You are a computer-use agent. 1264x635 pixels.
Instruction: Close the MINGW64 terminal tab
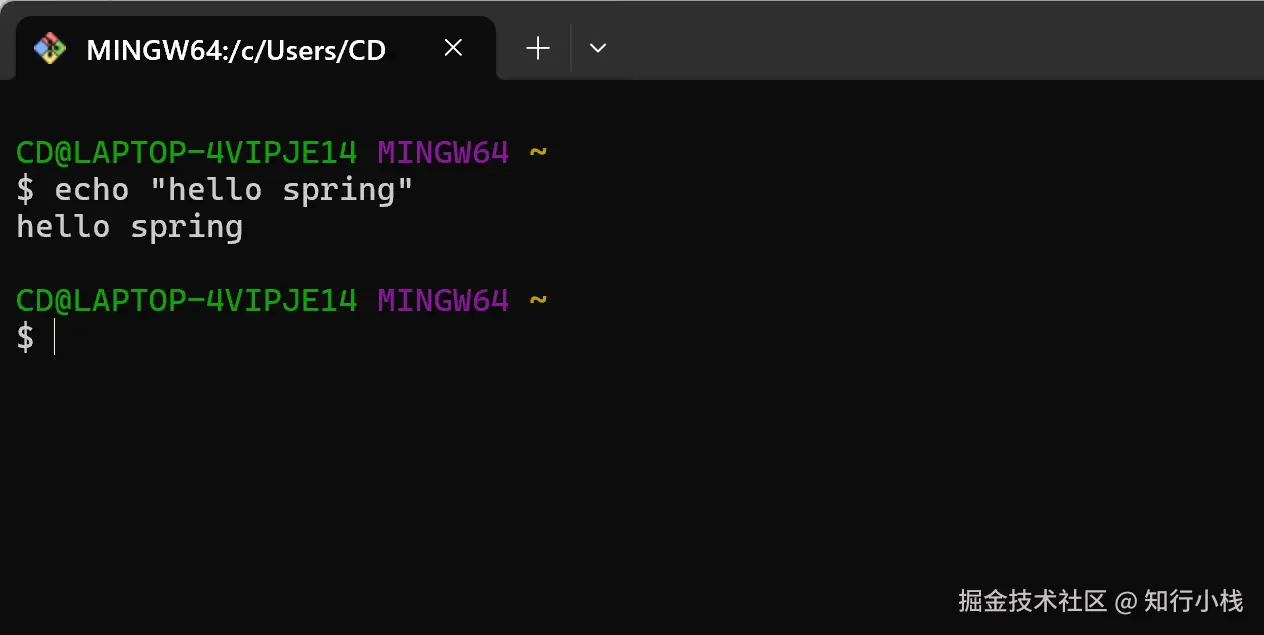click(x=453, y=48)
